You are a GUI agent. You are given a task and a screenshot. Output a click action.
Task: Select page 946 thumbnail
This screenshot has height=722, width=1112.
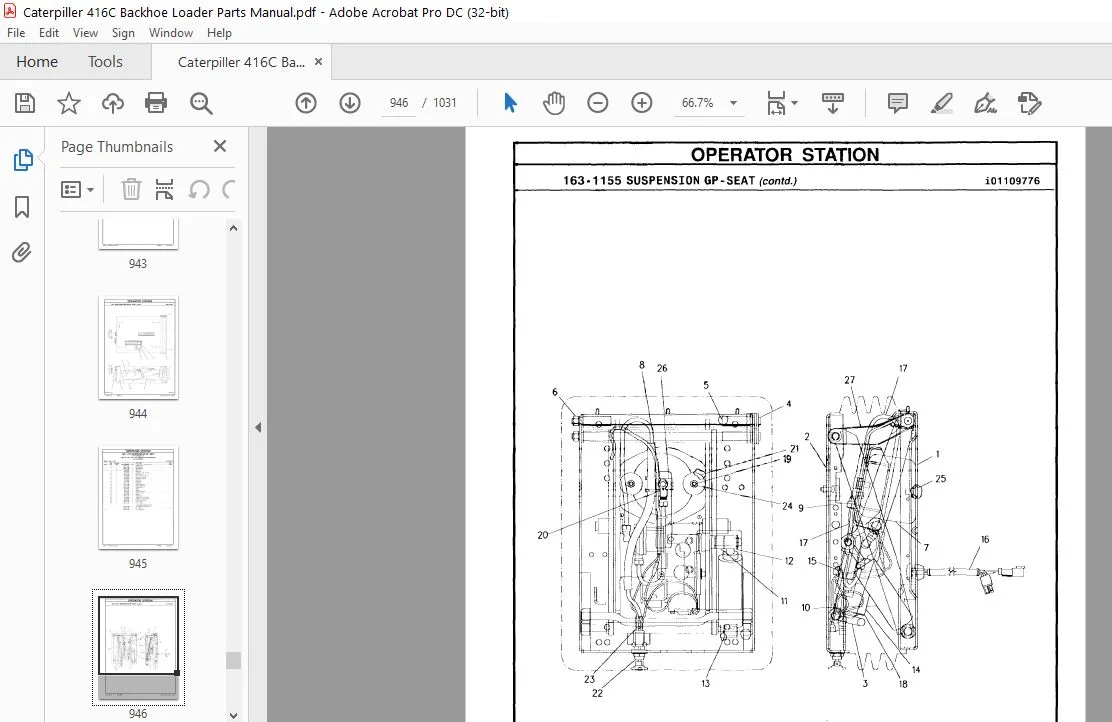[138, 647]
